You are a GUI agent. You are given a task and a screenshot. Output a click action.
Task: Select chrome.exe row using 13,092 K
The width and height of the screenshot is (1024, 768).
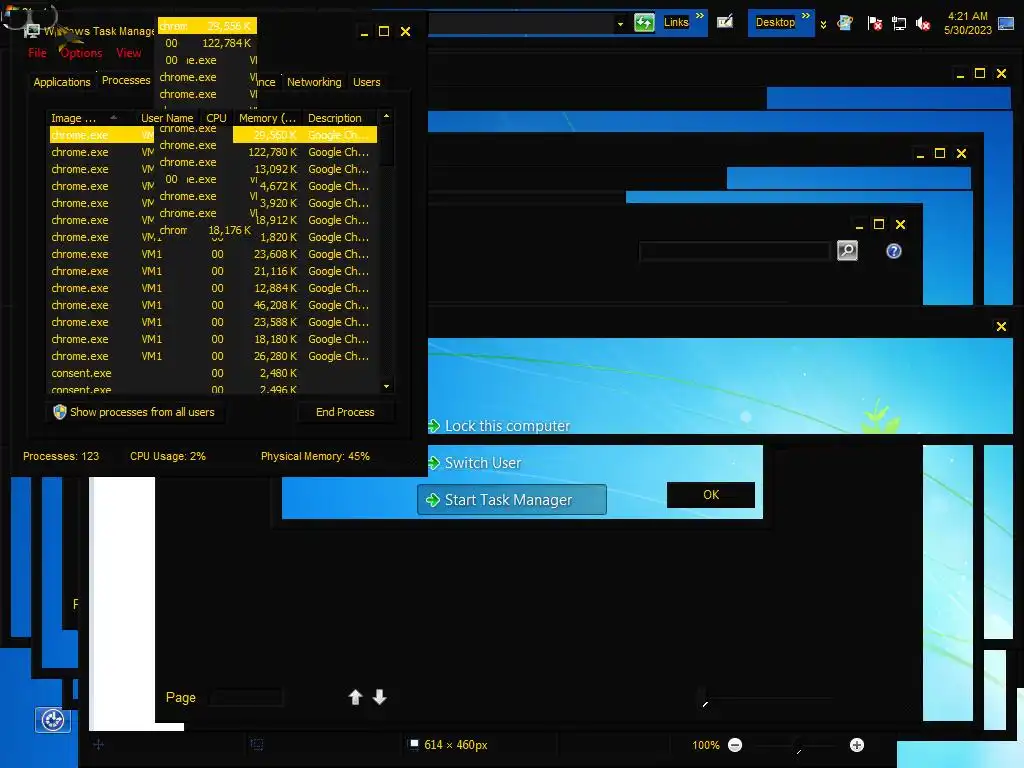tap(213, 169)
